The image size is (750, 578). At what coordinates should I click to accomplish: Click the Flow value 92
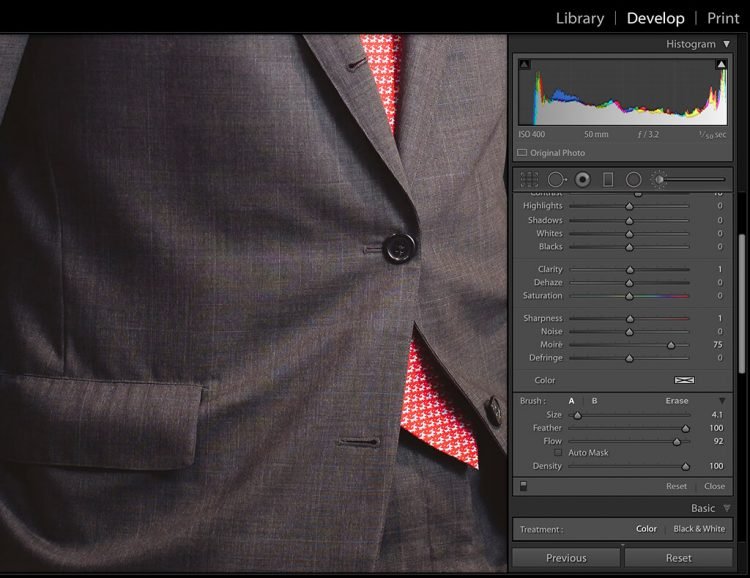pos(718,441)
